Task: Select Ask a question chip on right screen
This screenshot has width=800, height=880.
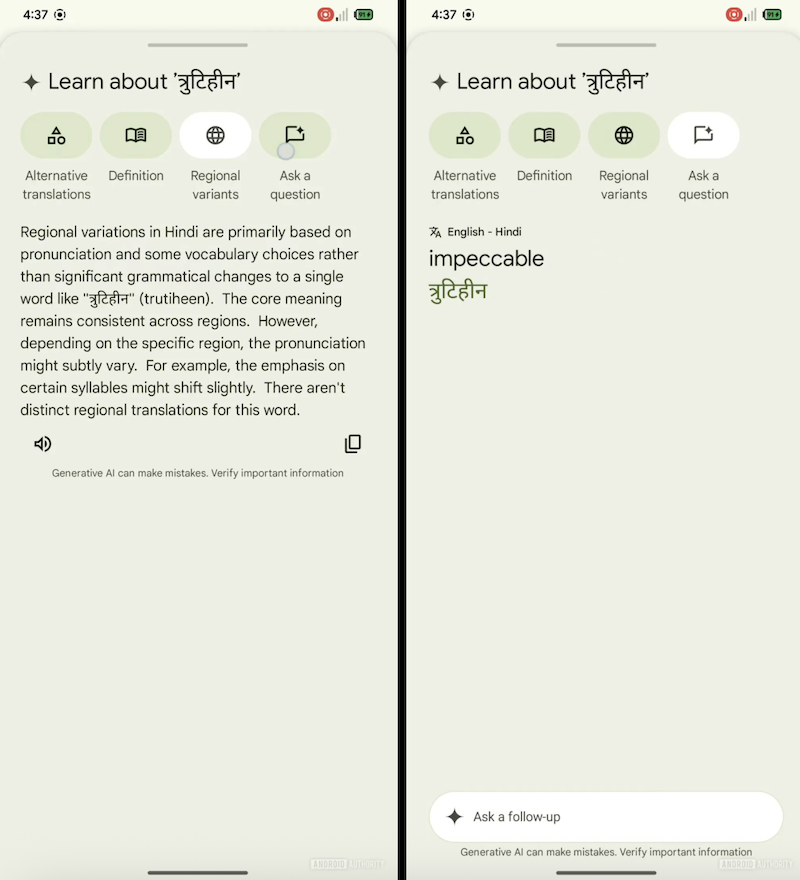Action: coord(703,136)
